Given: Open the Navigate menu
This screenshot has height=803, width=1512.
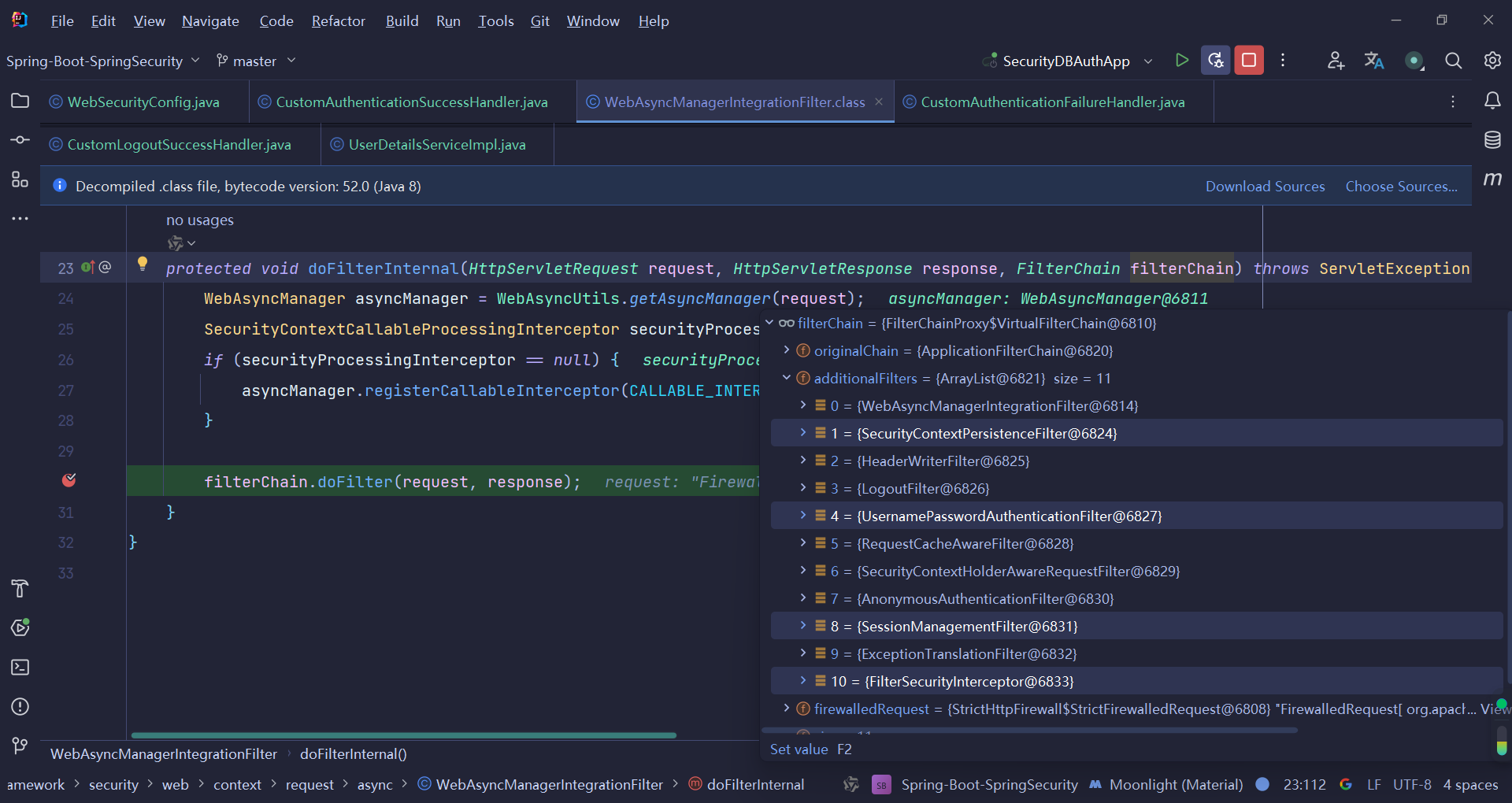Looking at the screenshot, I should [210, 21].
